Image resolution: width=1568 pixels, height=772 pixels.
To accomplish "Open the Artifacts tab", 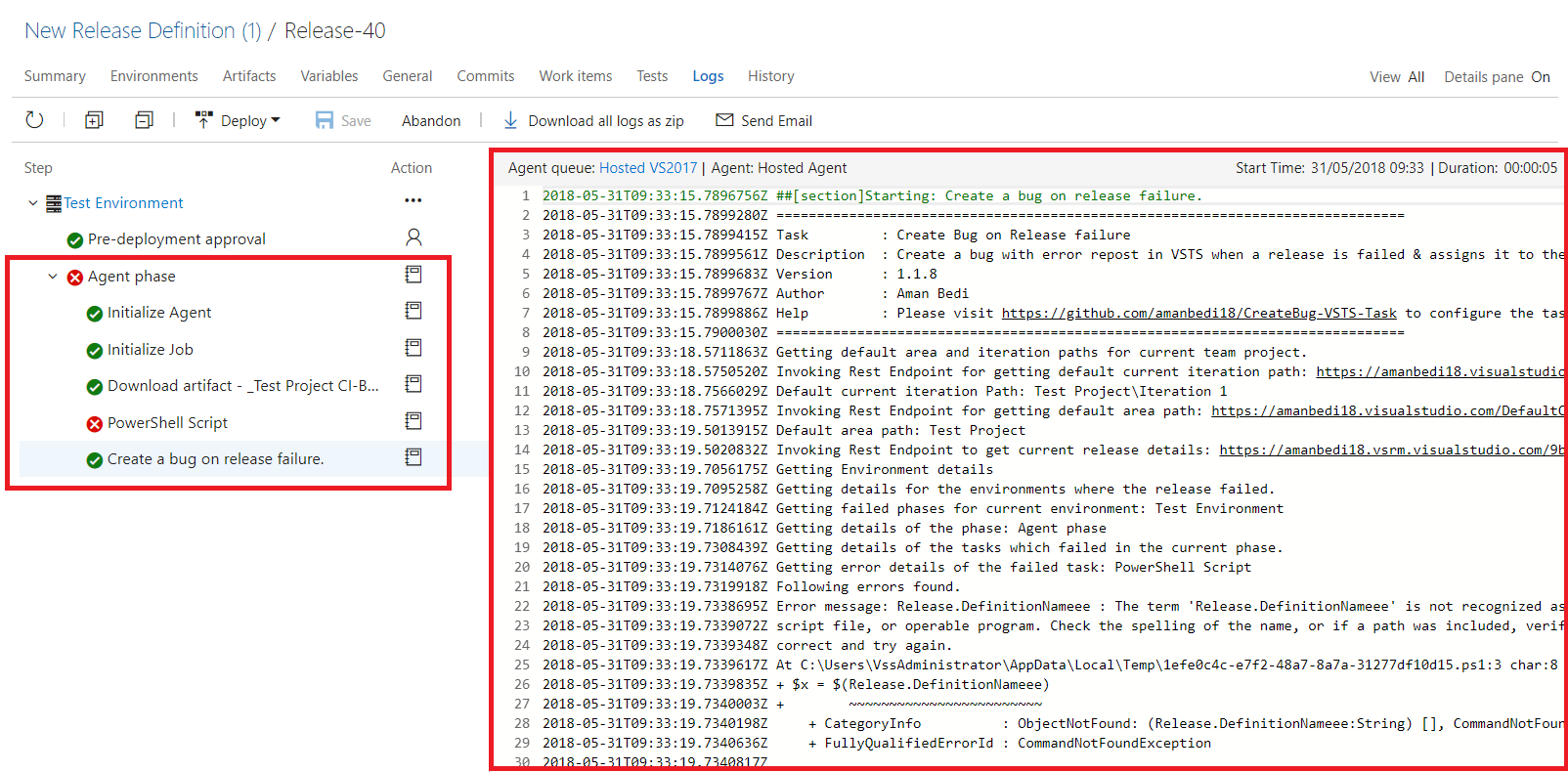I will [x=249, y=76].
